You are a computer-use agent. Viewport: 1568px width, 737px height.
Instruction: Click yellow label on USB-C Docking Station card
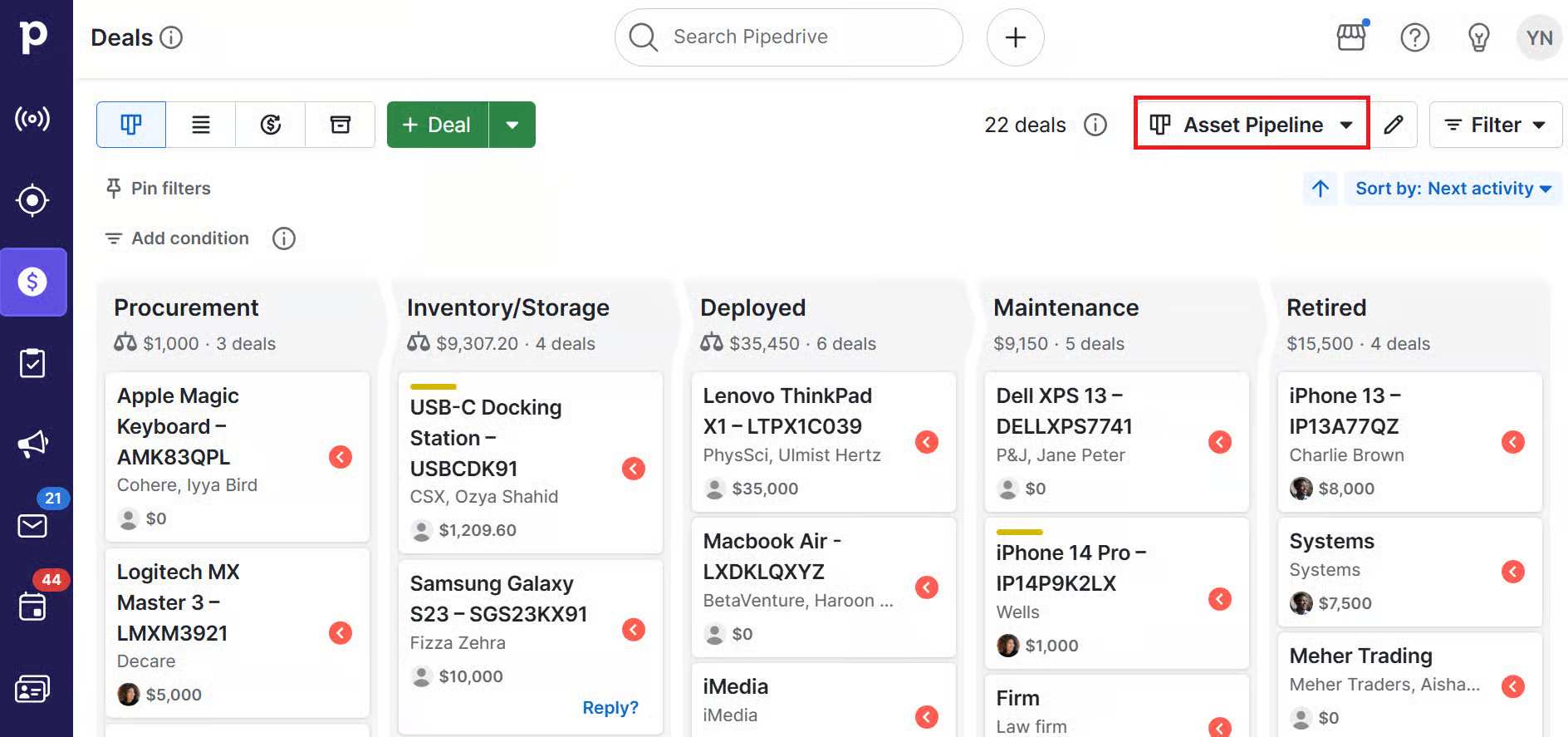[x=434, y=386]
